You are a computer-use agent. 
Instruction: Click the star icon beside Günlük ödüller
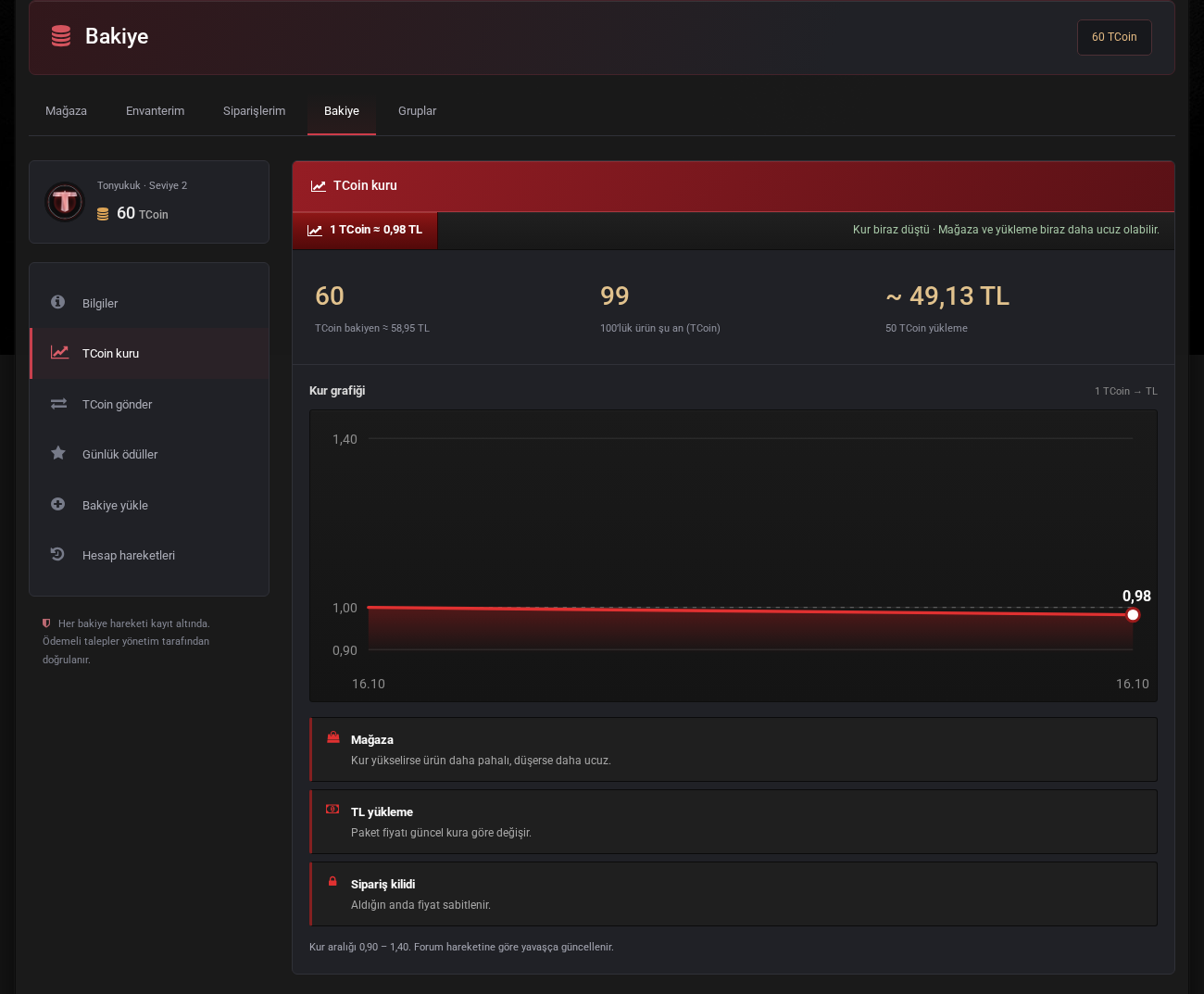pos(58,453)
